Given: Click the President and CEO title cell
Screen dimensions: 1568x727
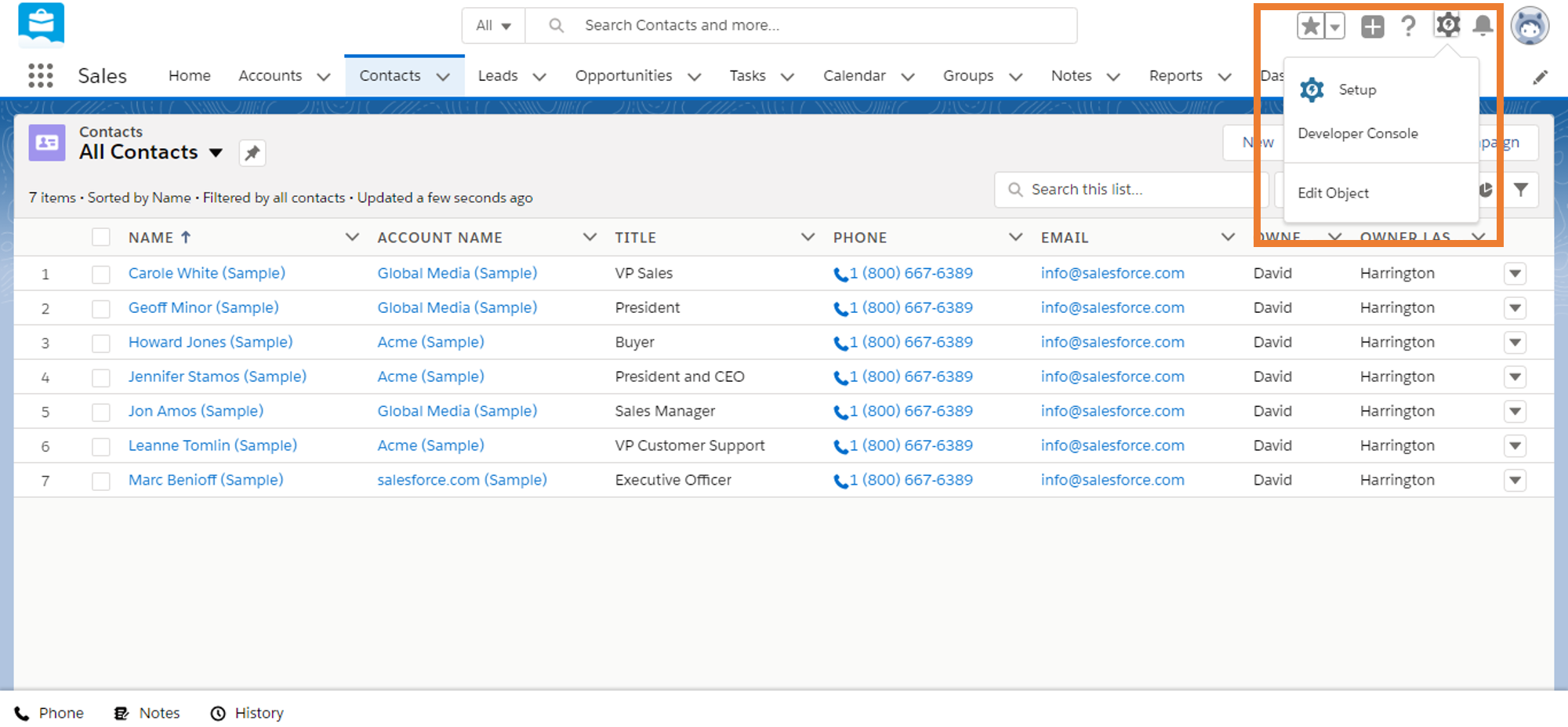Looking at the screenshot, I should pos(680,376).
